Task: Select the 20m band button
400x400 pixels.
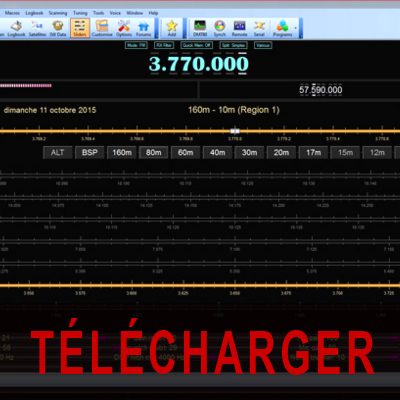Action: tap(281, 153)
